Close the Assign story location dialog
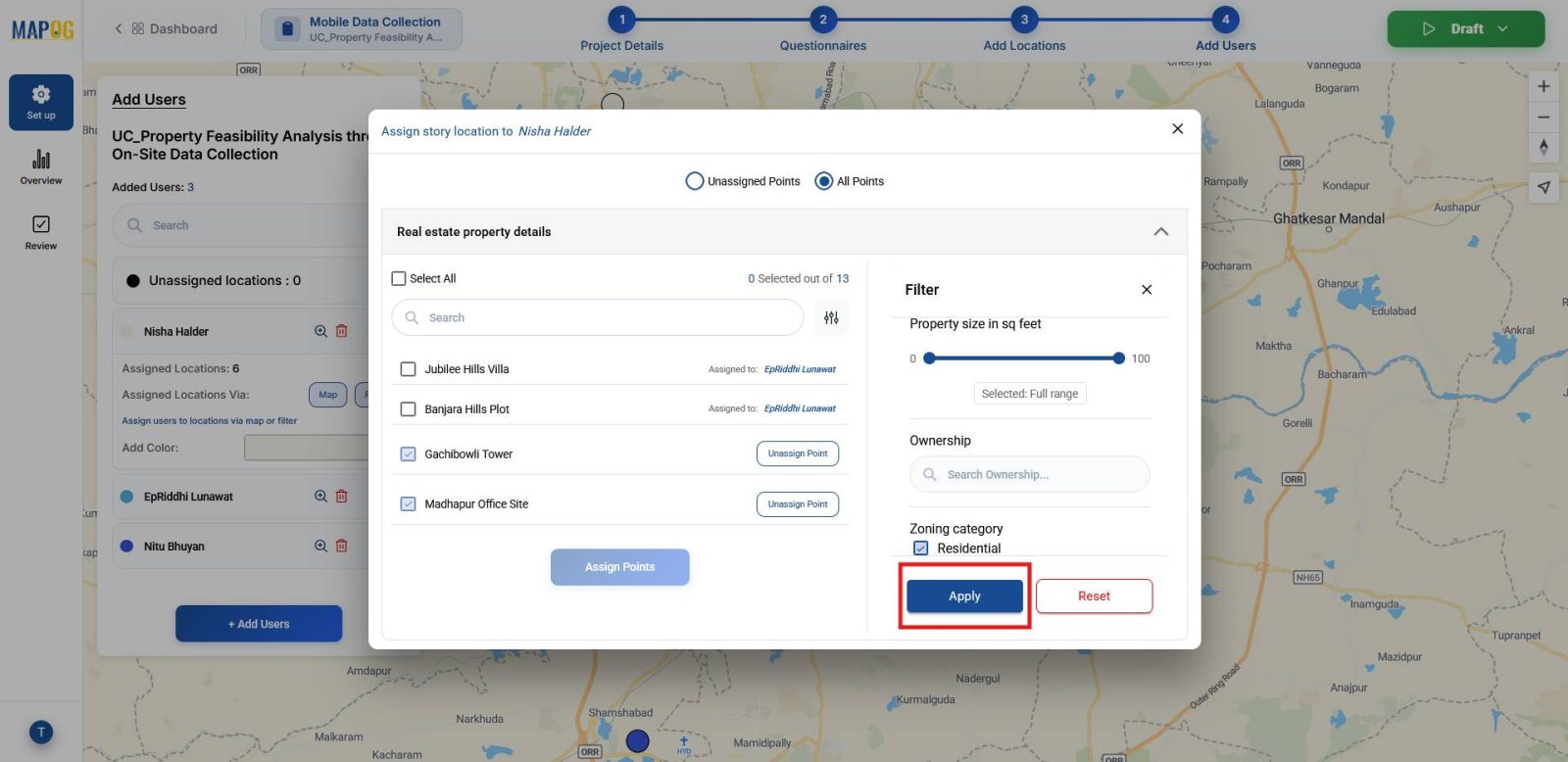The image size is (1568, 762). pos(1178,128)
